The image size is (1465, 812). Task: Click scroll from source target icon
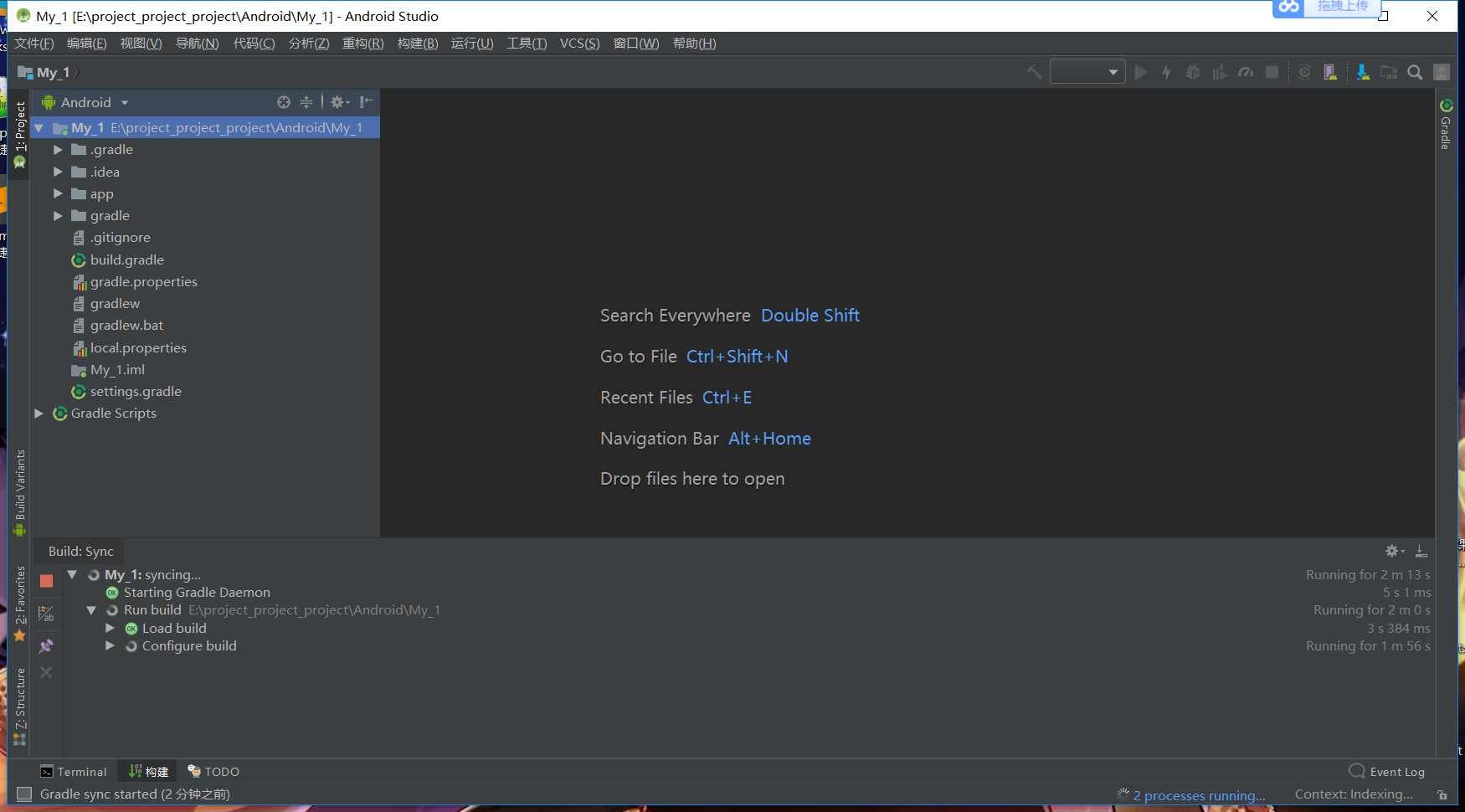tap(284, 102)
